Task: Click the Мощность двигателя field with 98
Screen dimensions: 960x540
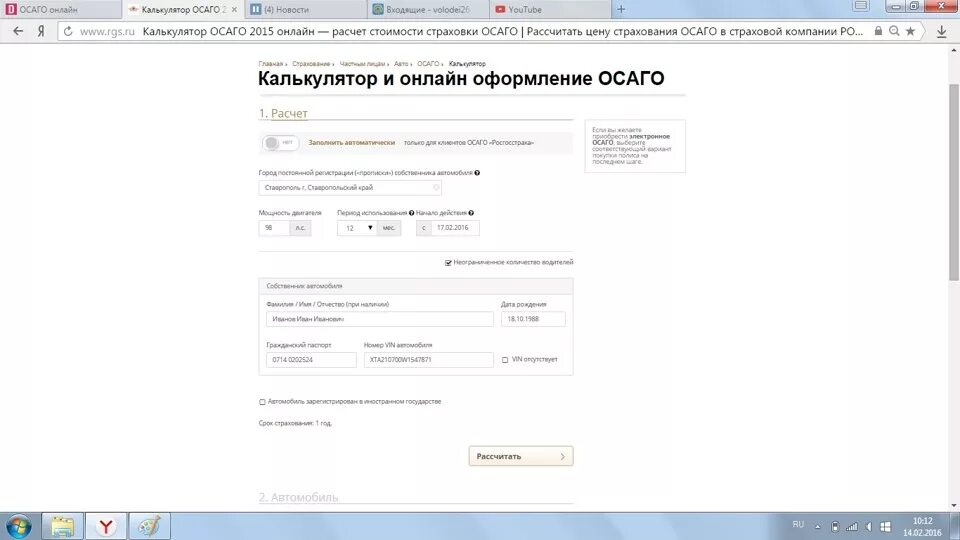Action: [274, 228]
